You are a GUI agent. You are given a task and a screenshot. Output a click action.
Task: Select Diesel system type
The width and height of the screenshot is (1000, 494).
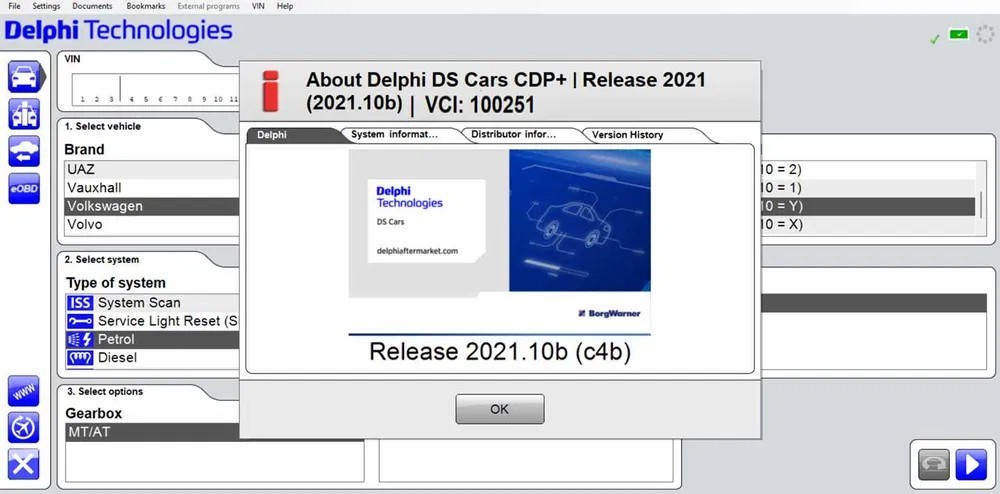click(x=152, y=358)
